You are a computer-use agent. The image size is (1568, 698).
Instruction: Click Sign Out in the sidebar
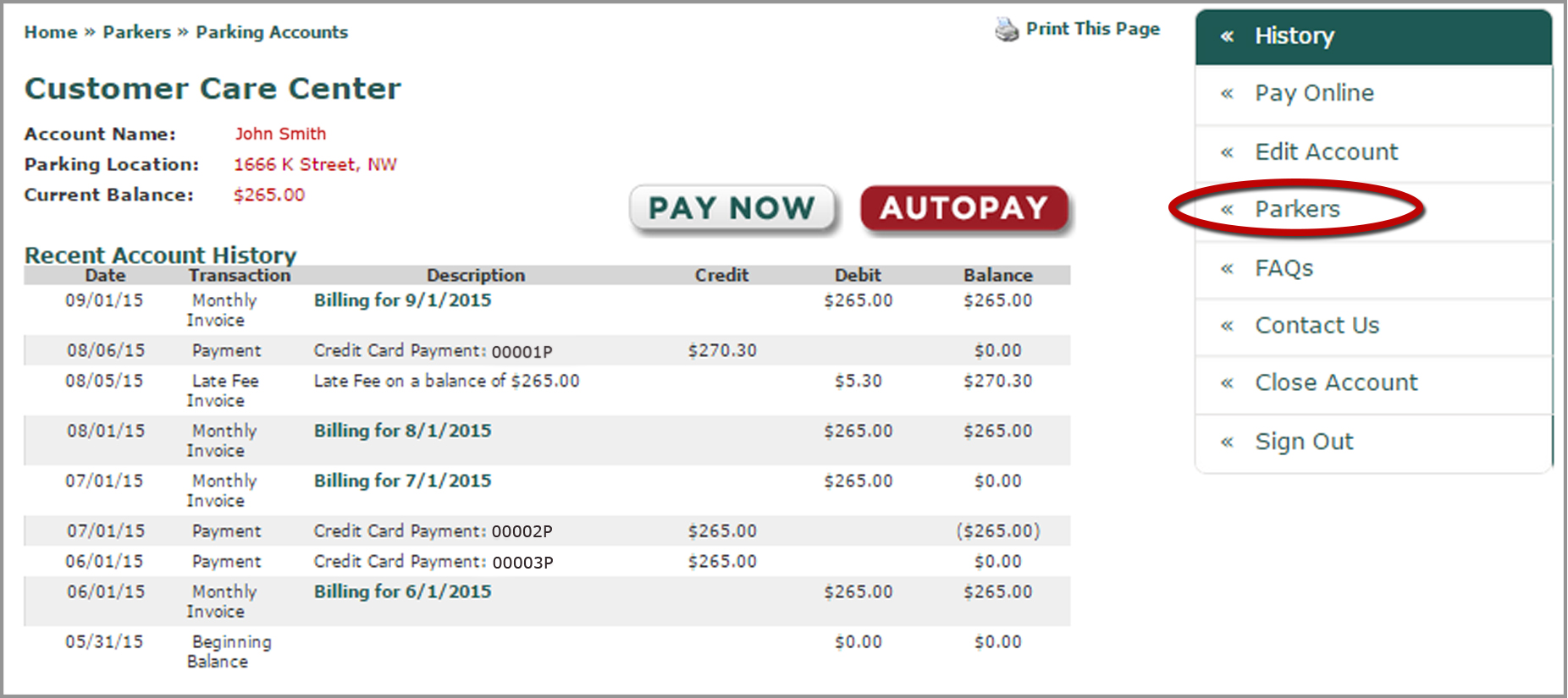1304,442
